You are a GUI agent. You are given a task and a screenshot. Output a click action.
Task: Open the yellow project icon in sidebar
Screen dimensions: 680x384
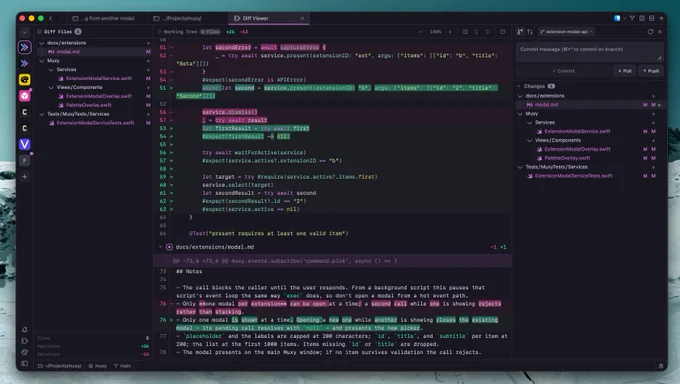click(25, 79)
